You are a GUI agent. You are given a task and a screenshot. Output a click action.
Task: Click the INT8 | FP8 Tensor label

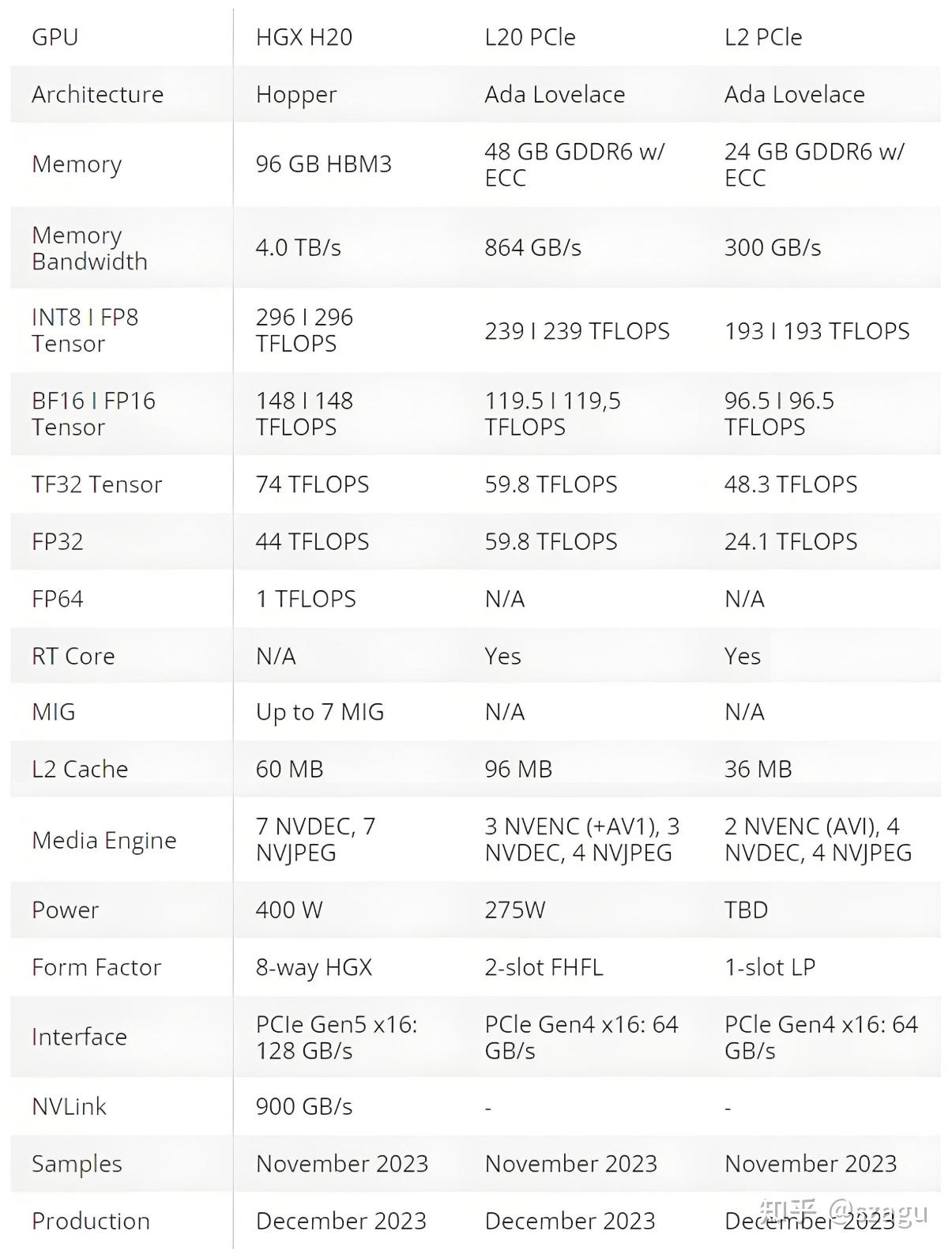click(85, 330)
